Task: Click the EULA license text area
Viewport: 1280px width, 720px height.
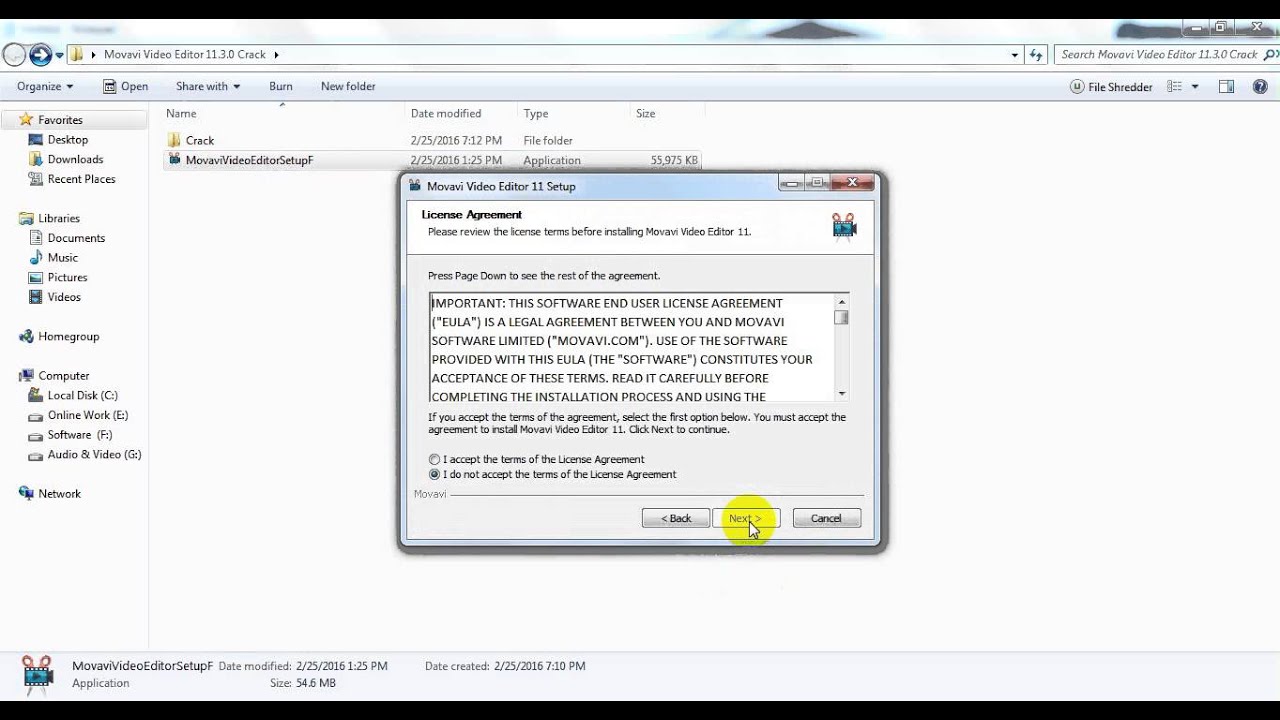Action: 632,348
